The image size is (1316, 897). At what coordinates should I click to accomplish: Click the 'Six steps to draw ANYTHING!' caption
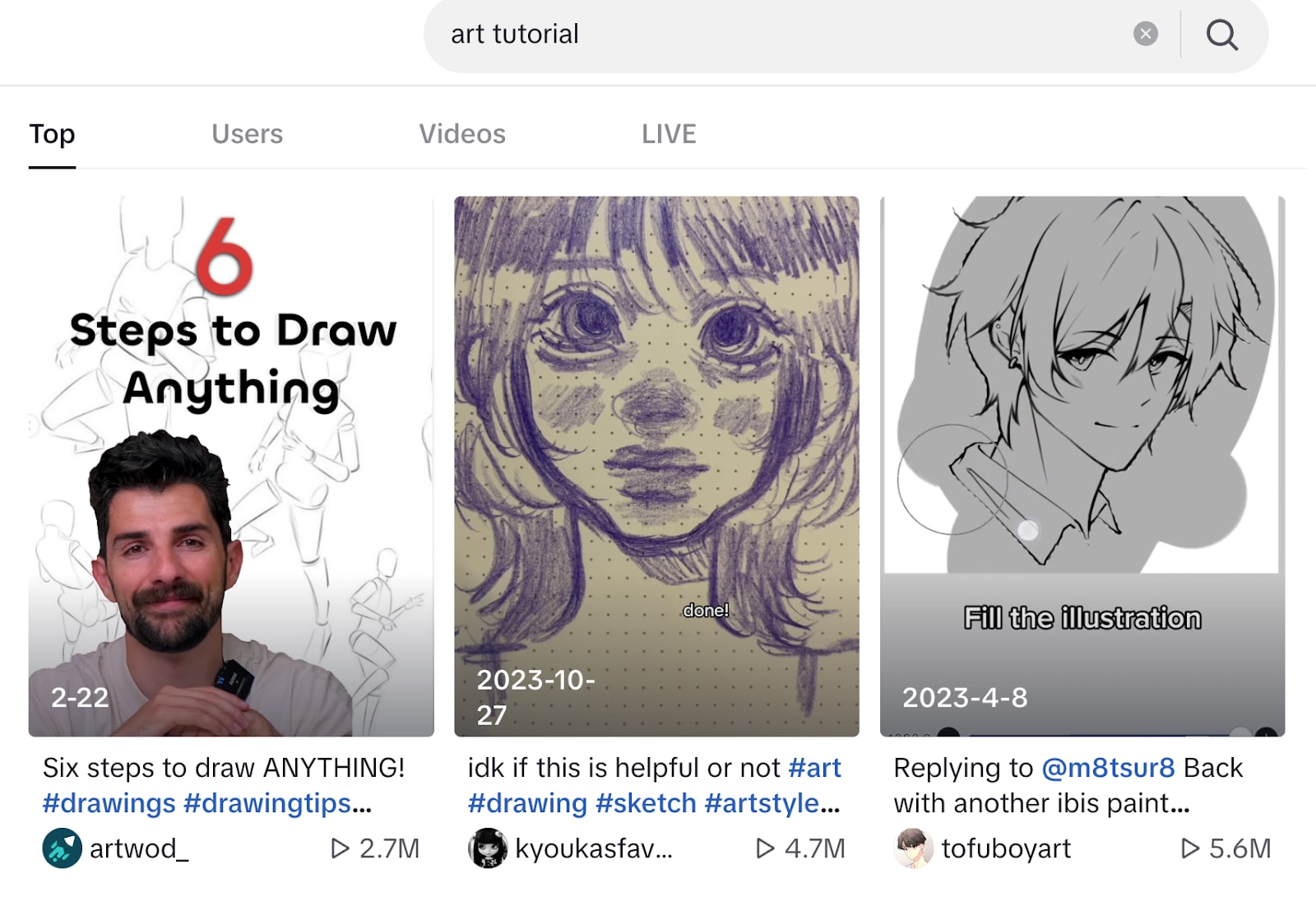coord(224,768)
